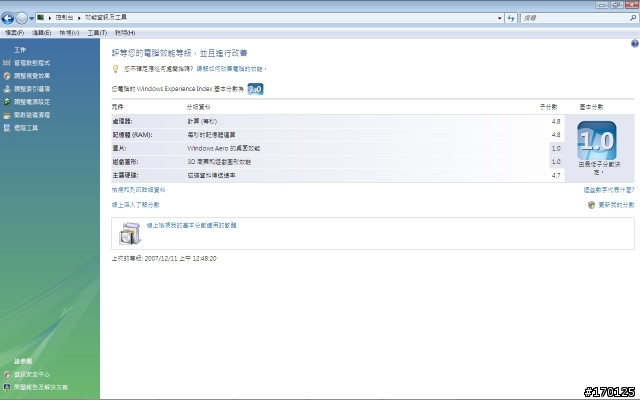Click the magnifier search icon
This screenshot has width=640, height=400.
633,18
